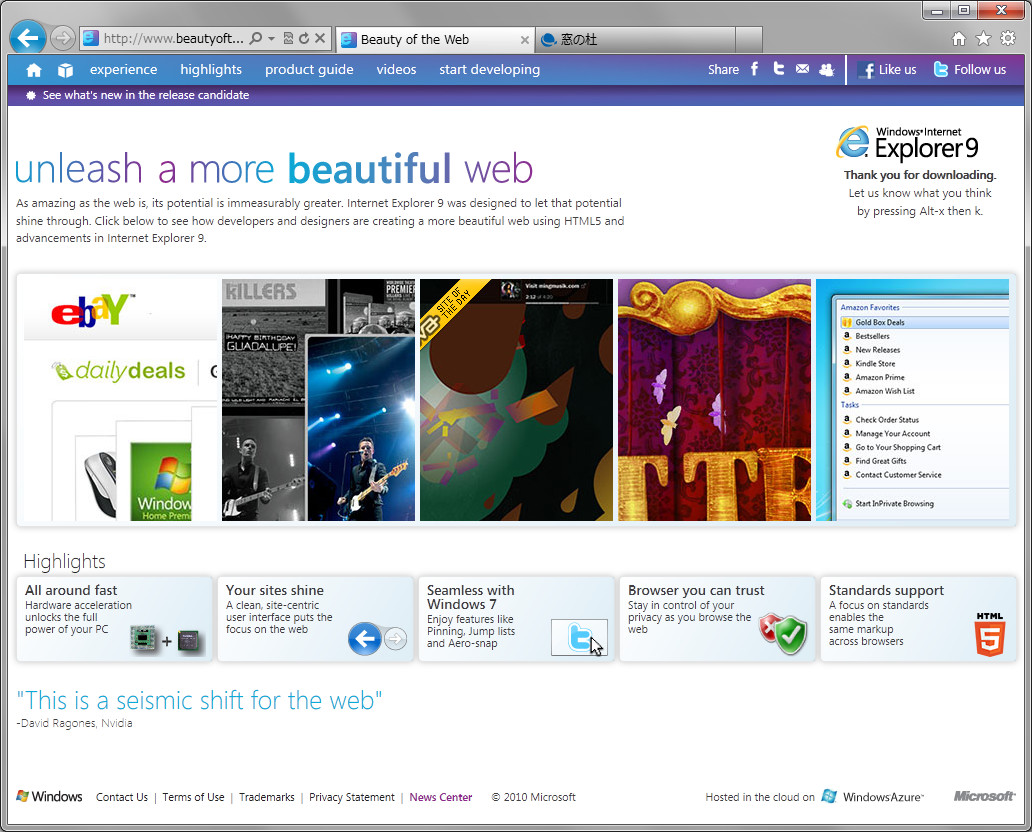Open the browser Tools gear icon

[x=1009, y=37]
